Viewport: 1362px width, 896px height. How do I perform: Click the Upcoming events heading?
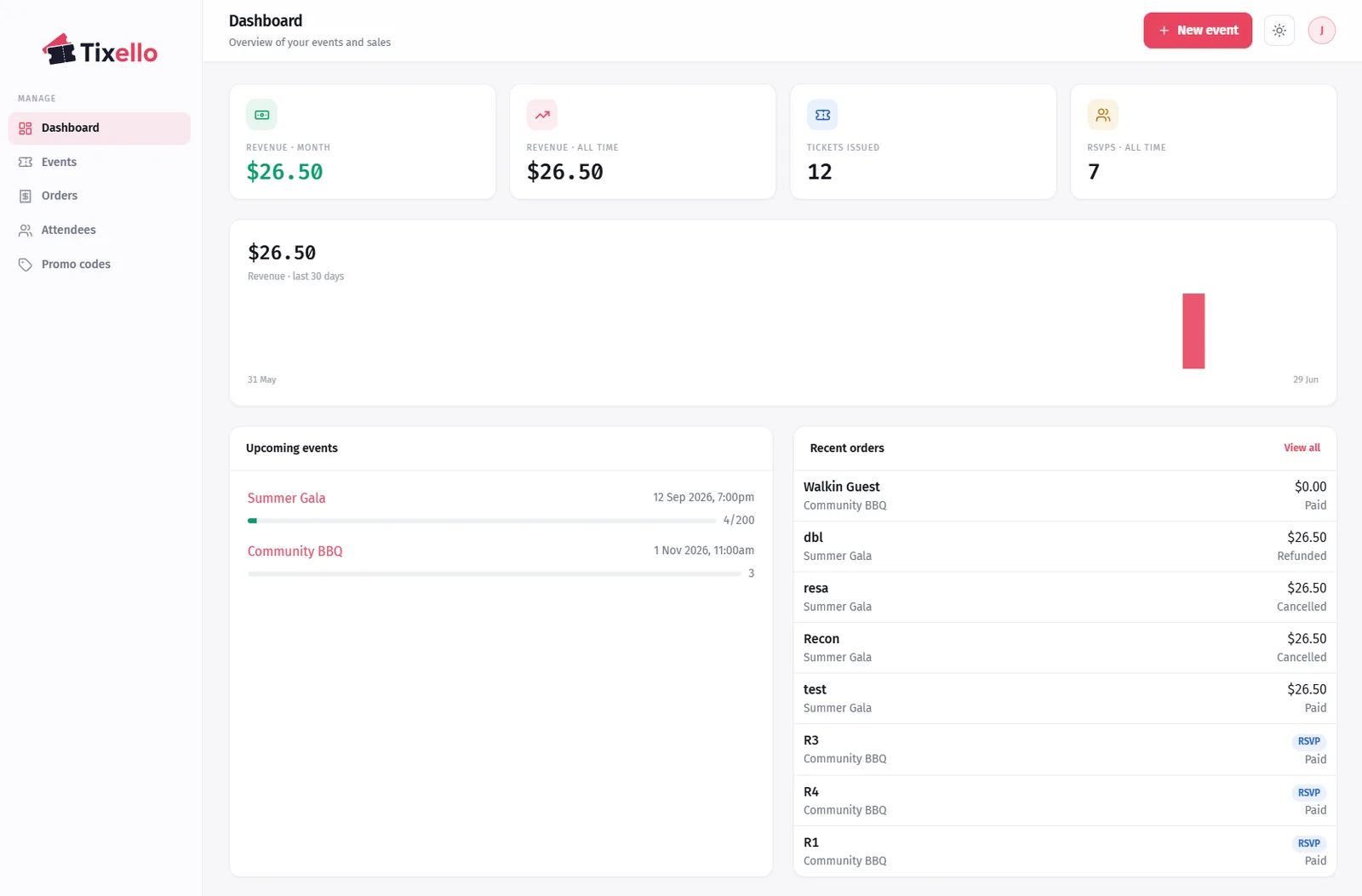point(292,448)
